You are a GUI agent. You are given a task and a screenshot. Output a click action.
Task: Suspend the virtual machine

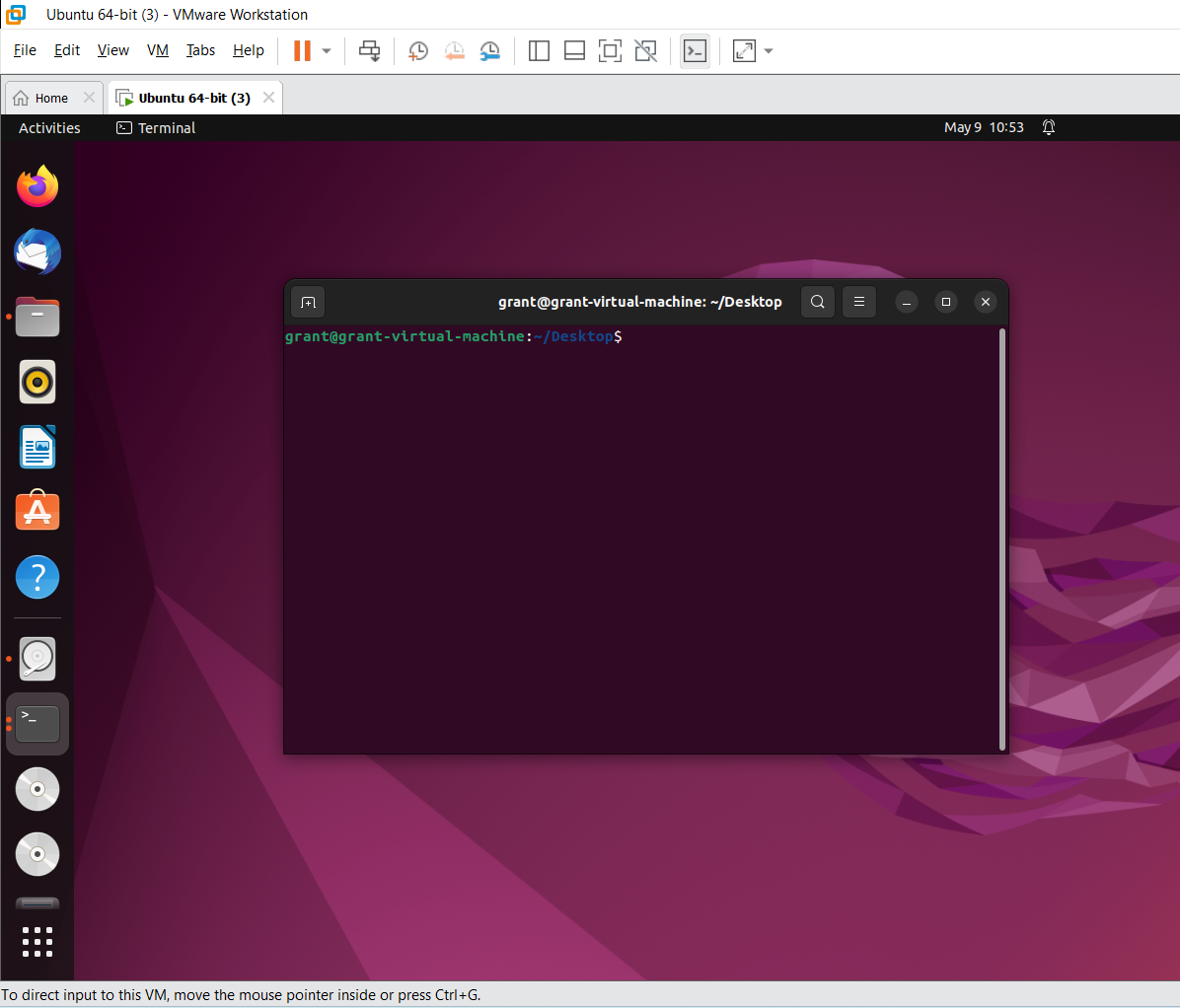click(304, 50)
